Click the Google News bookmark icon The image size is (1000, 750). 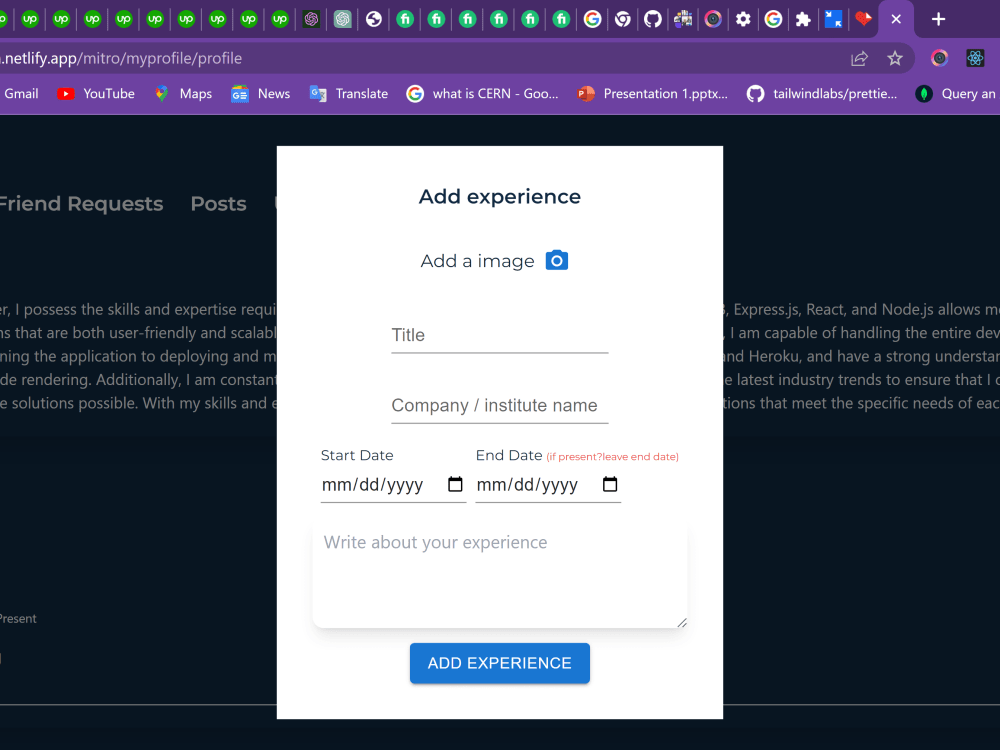tap(240, 94)
